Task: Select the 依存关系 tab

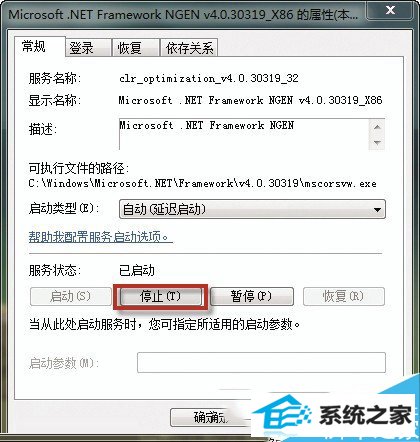Action: (189, 48)
